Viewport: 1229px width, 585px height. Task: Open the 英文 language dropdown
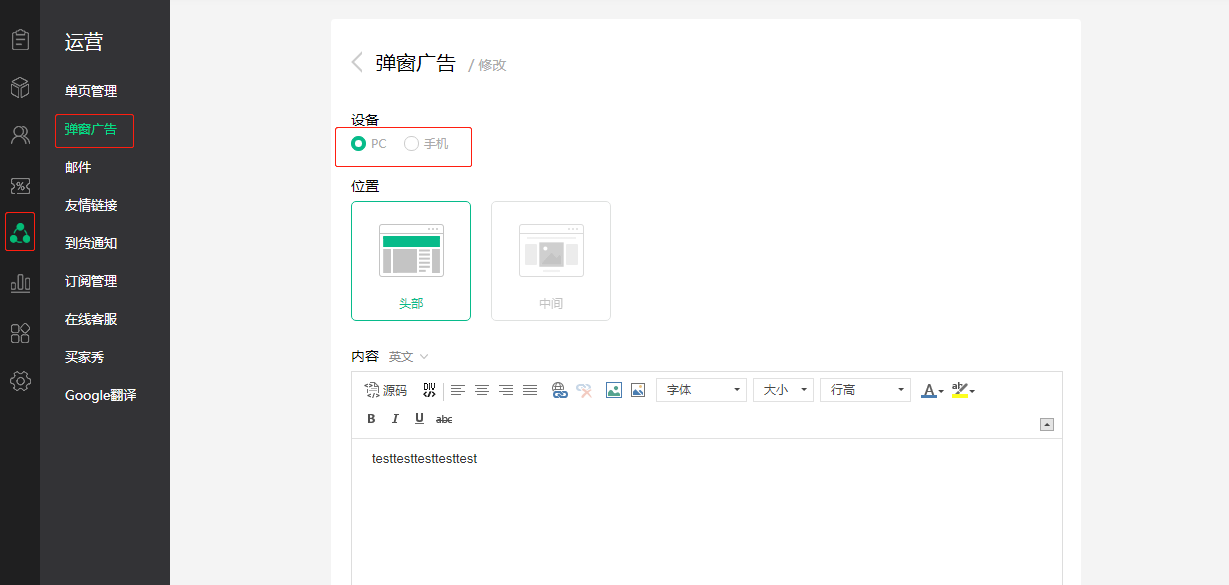point(409,357)
